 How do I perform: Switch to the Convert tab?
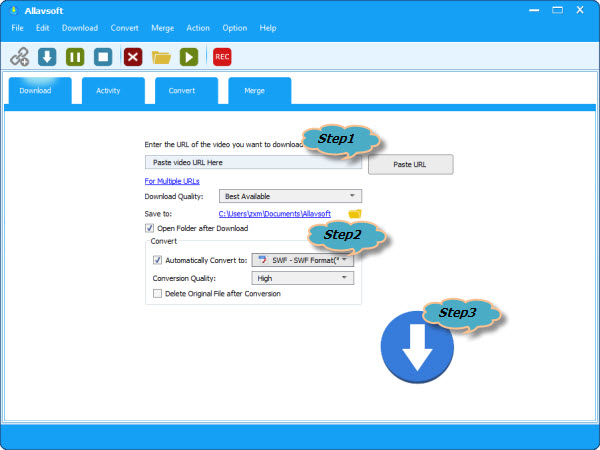186,91
